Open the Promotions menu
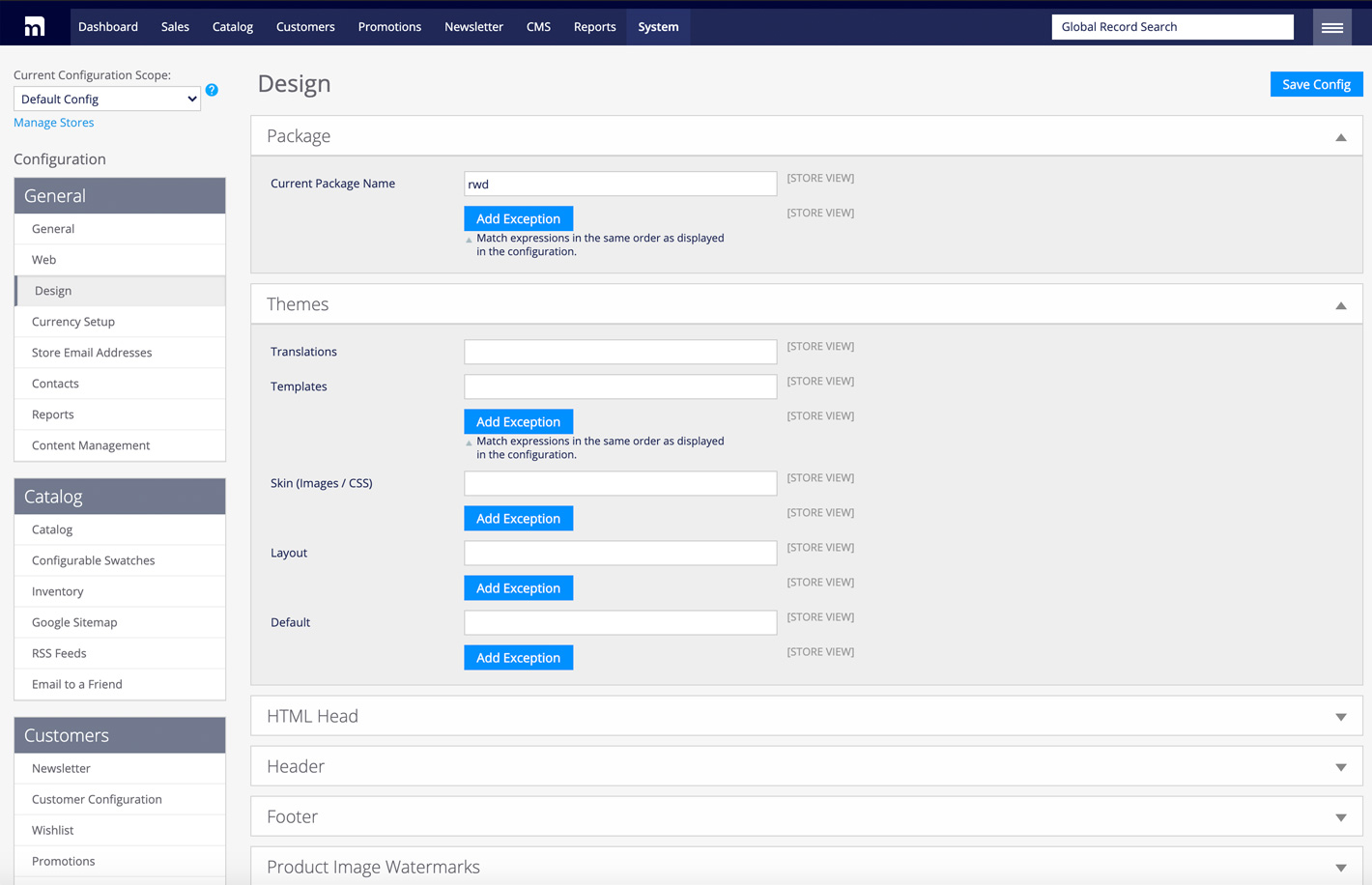Image resolution: width=1372 pixels, height=885 pixels. pyautogui.click(x=389, y=26)
